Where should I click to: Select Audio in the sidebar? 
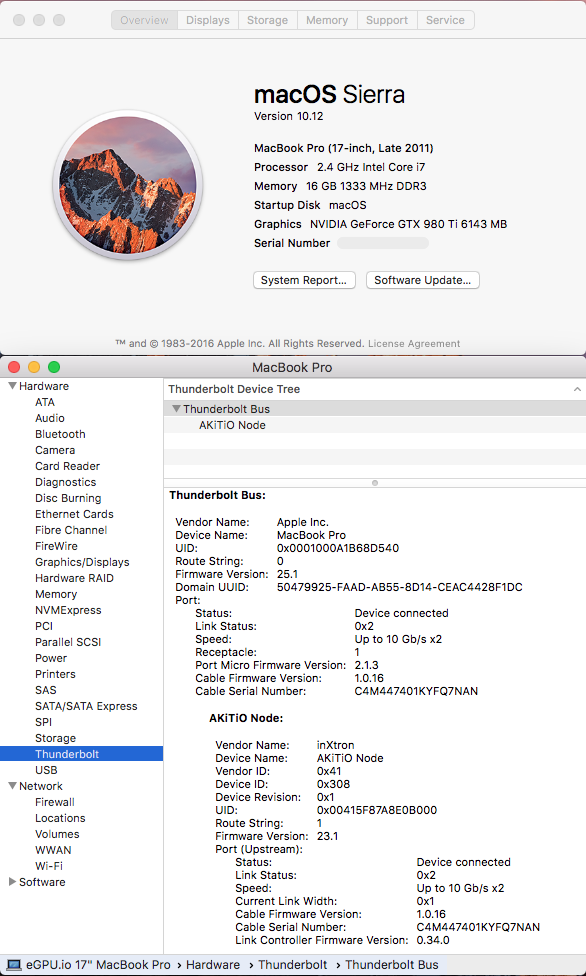pos(50,418)
